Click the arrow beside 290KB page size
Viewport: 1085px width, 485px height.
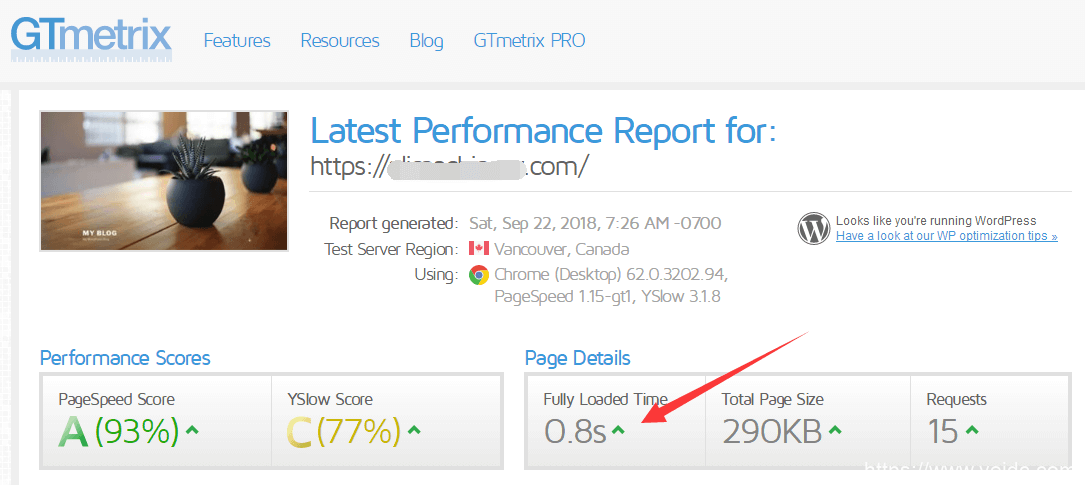(x=835, y=431)
